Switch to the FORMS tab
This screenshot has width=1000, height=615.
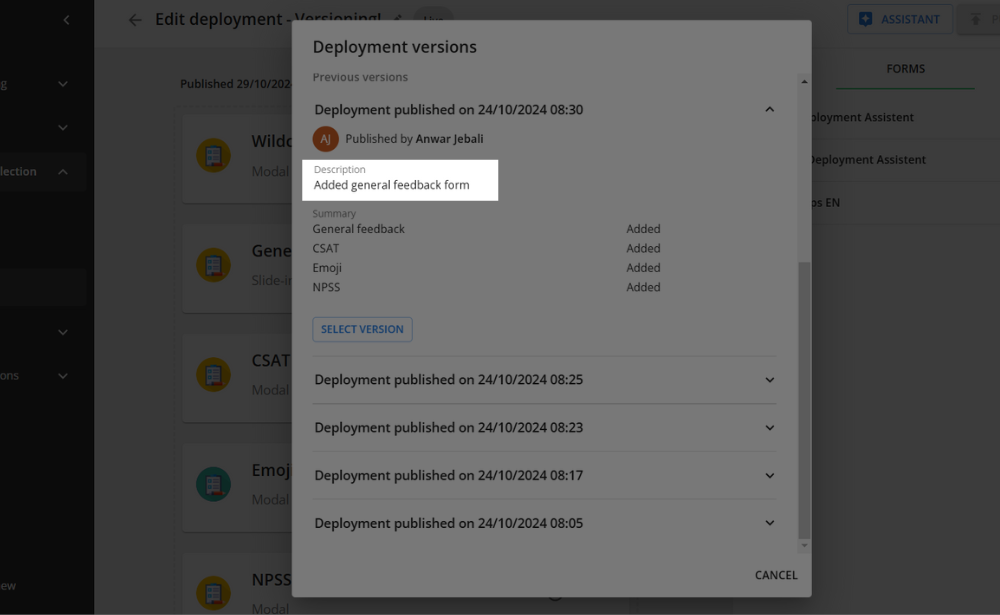[x=905, y=68]
